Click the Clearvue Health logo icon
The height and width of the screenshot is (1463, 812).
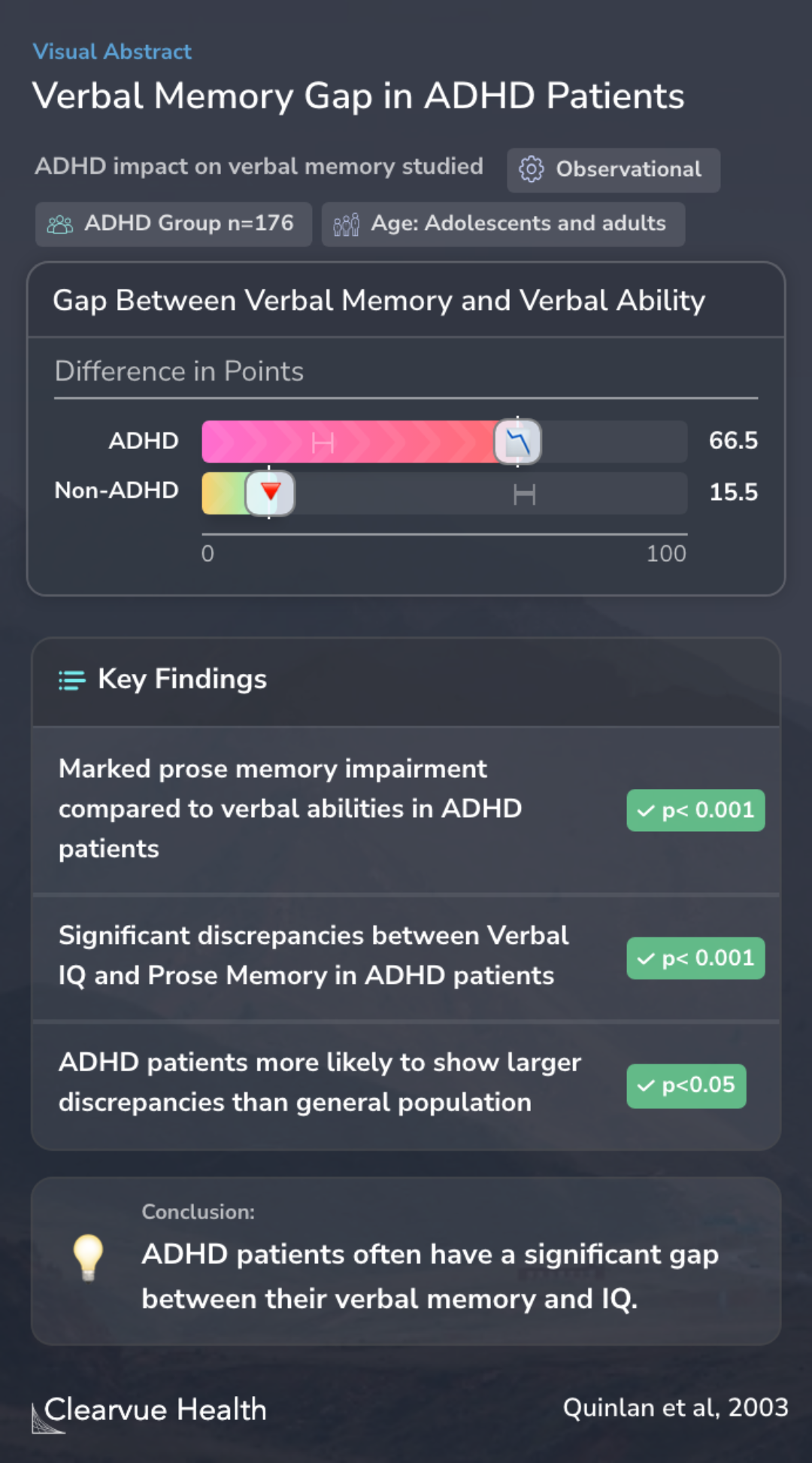[x=47, y=1418]
